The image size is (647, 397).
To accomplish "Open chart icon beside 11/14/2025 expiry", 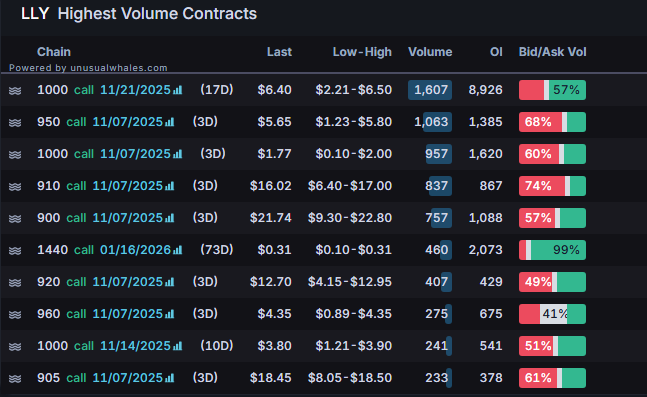I will (177, 346).
